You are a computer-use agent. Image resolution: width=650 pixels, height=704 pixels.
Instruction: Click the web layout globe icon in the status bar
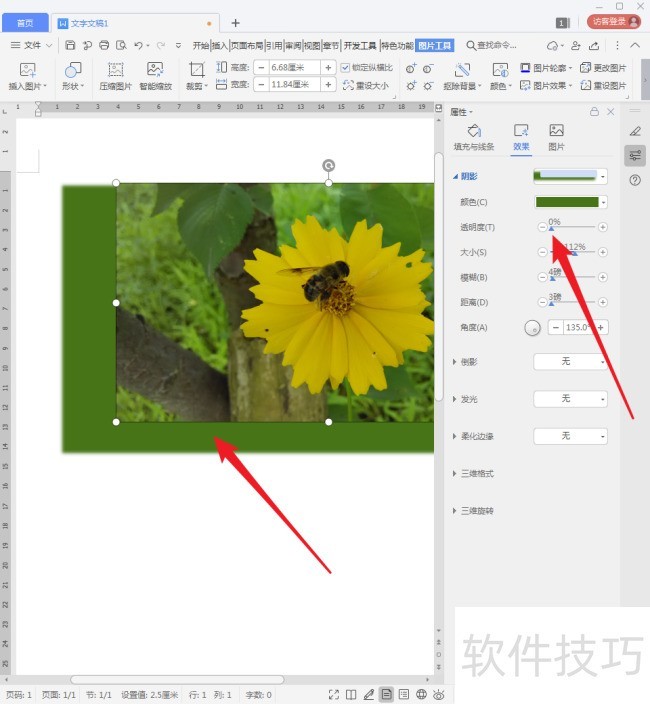tap(421, 695)
